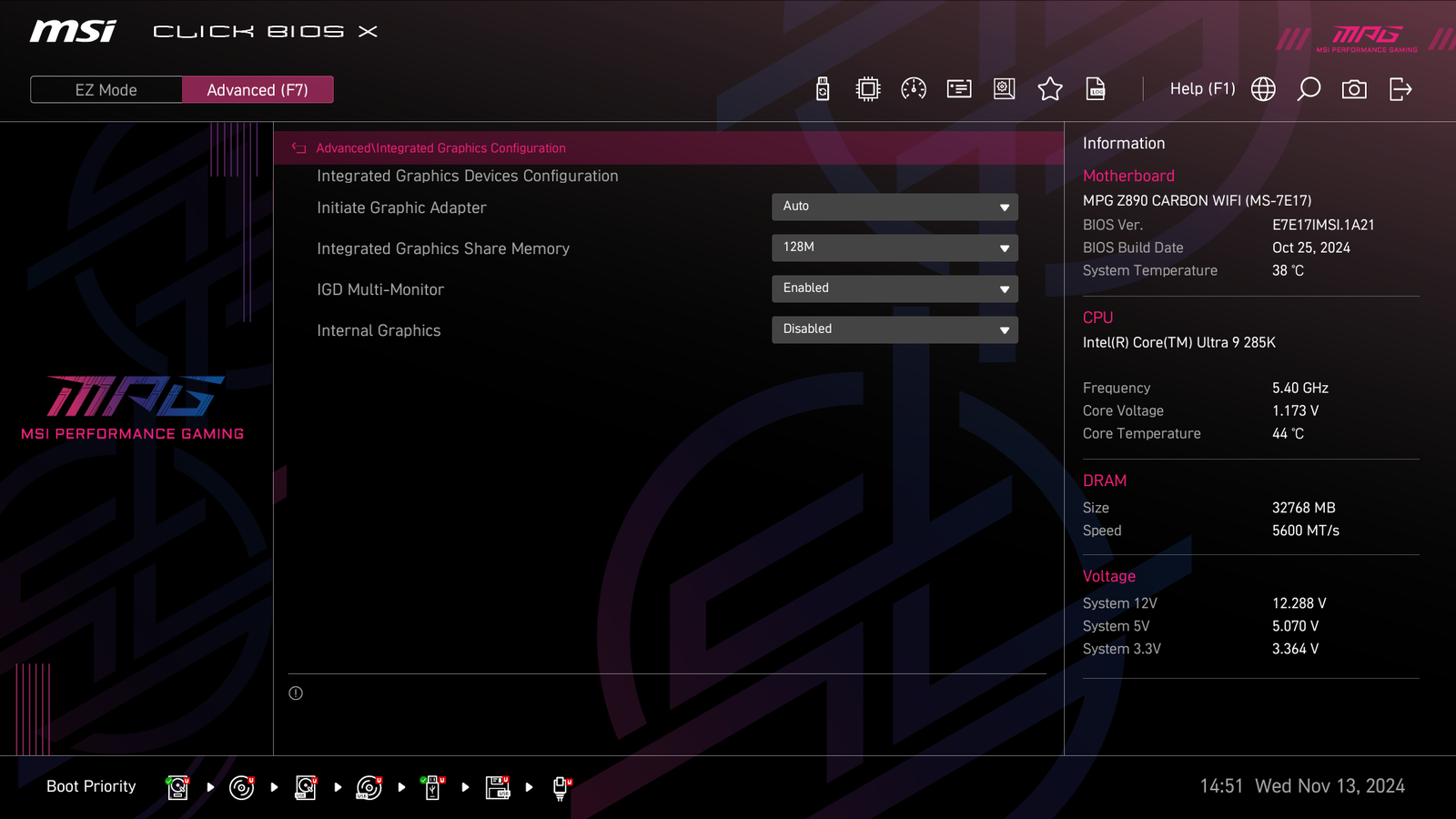Open the magnifier search icon
Viewport: 1456px width, 819px height.
(1309, 89)
